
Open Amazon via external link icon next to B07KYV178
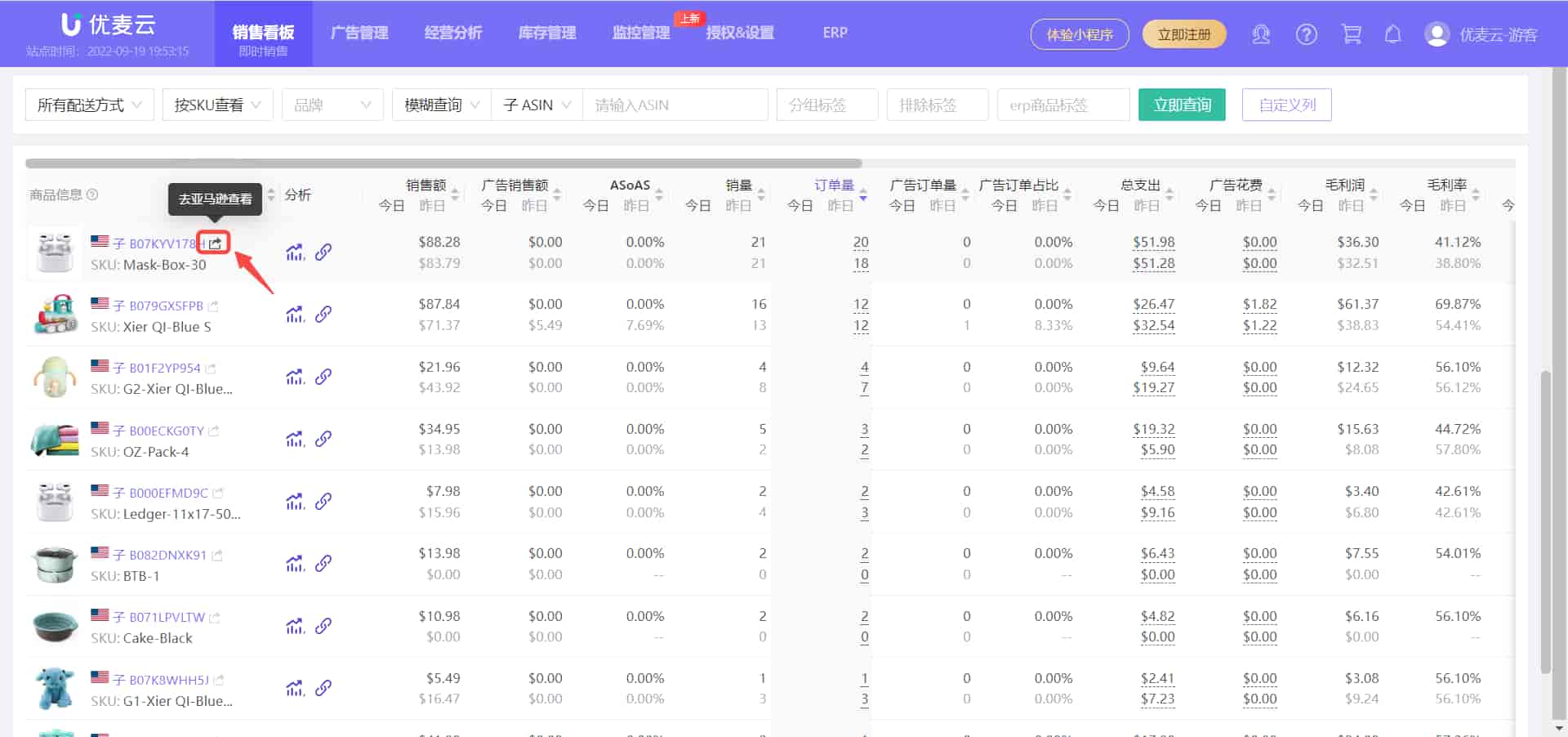click(213, 243)
